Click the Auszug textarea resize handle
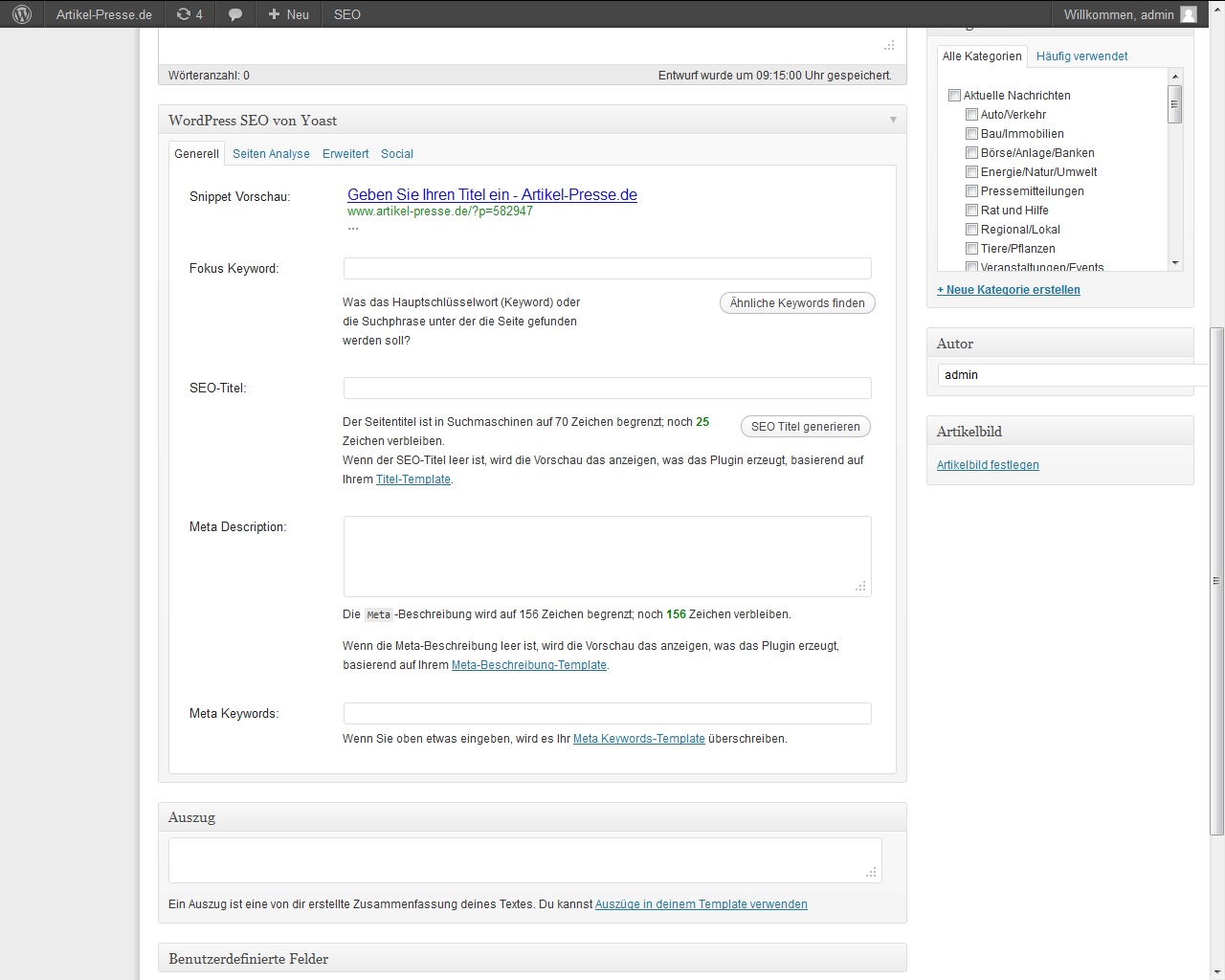 [x=871, y=872]
